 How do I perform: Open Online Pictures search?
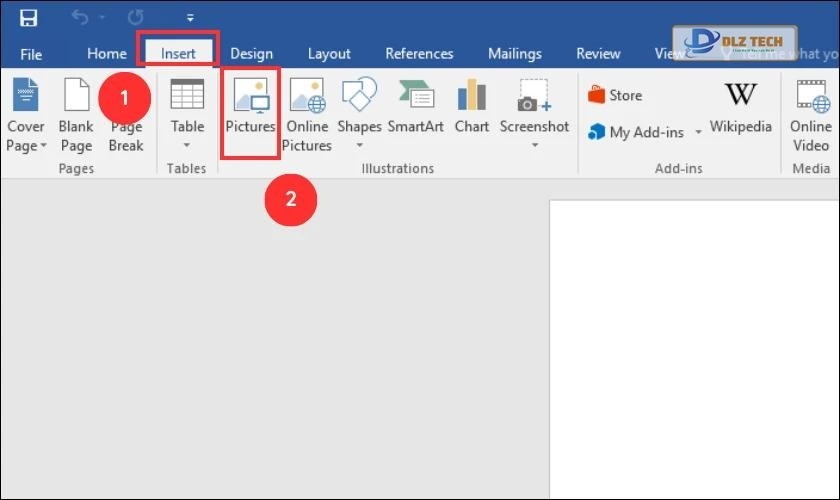307,116
